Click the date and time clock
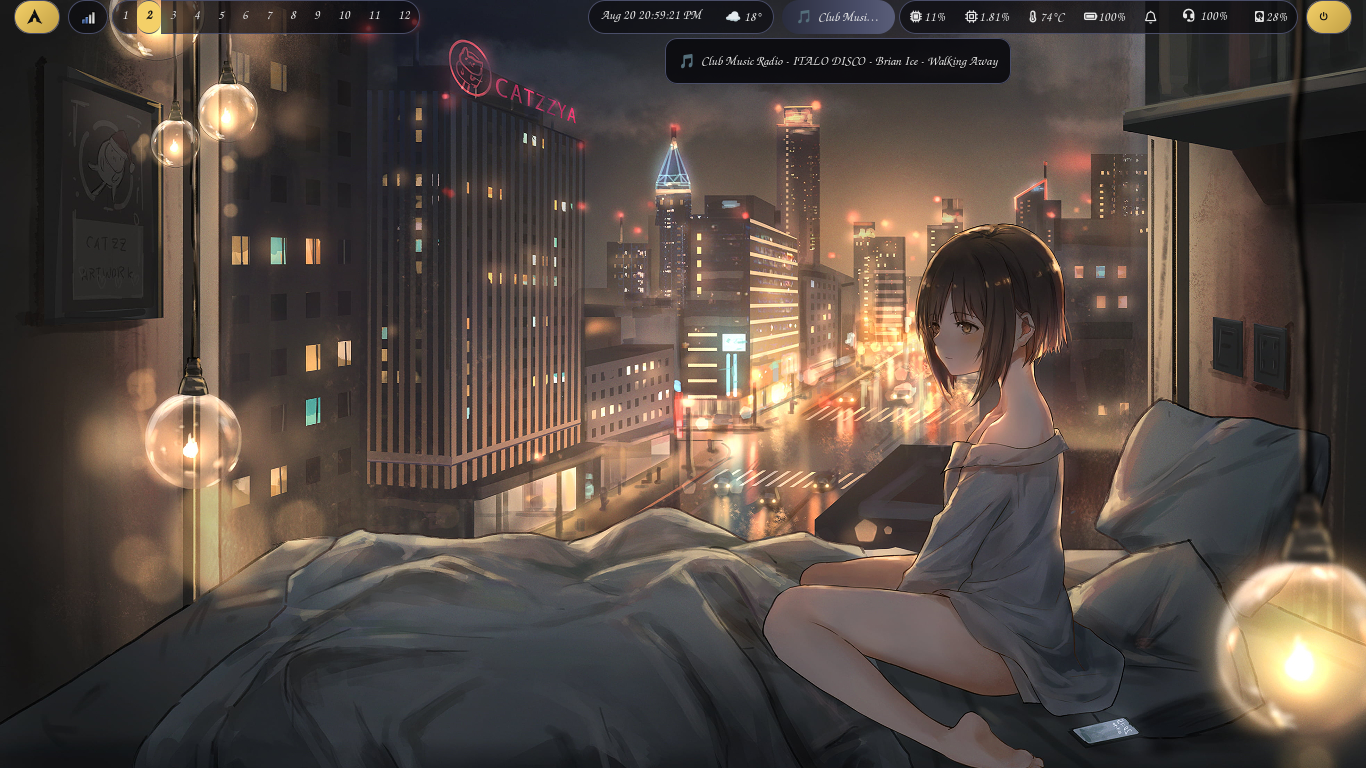This screenshot has width=1366, height=768. click(651, 16)
